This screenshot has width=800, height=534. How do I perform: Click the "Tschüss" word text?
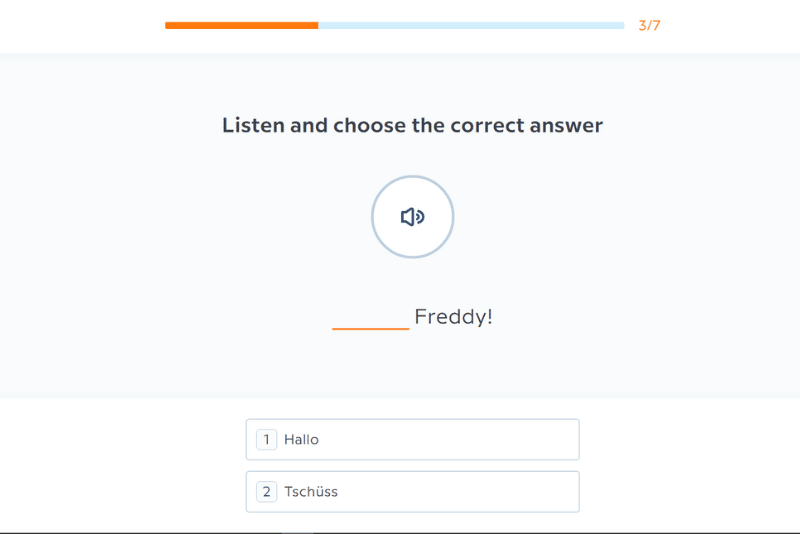pos(311,491)
